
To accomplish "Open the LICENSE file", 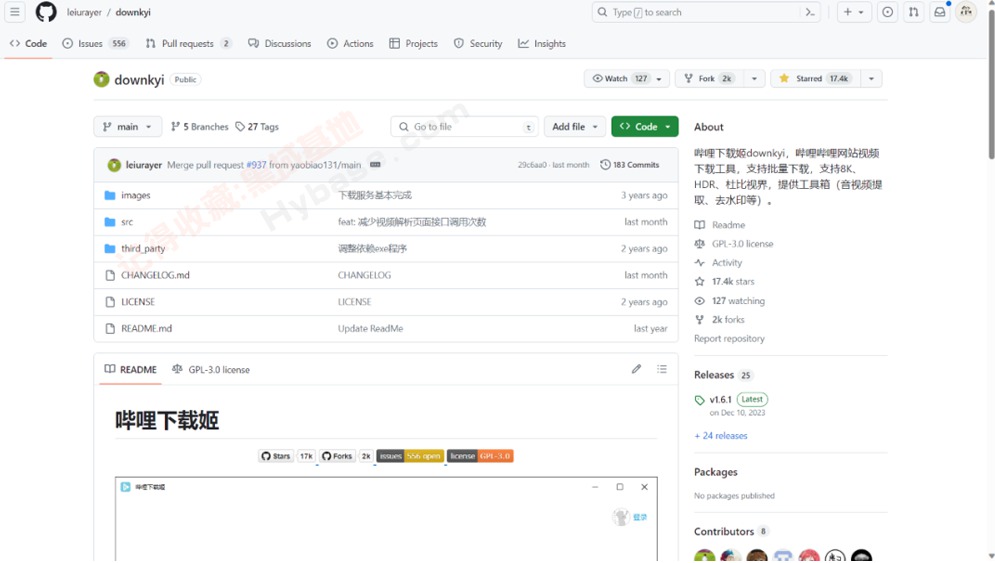I will coord(138,302).
